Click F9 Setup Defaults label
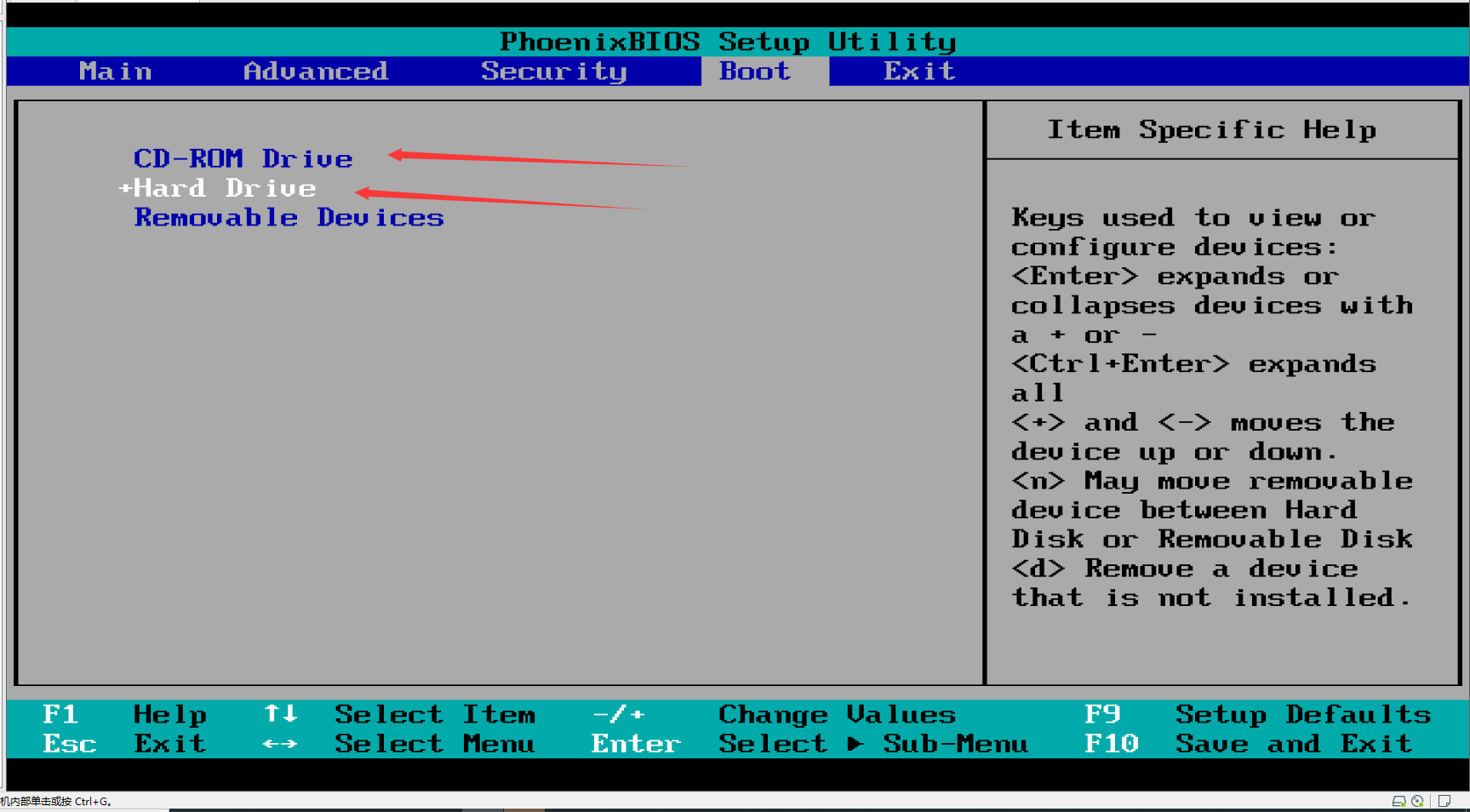The image size is (1470, 812). [x=1258, y=715]
